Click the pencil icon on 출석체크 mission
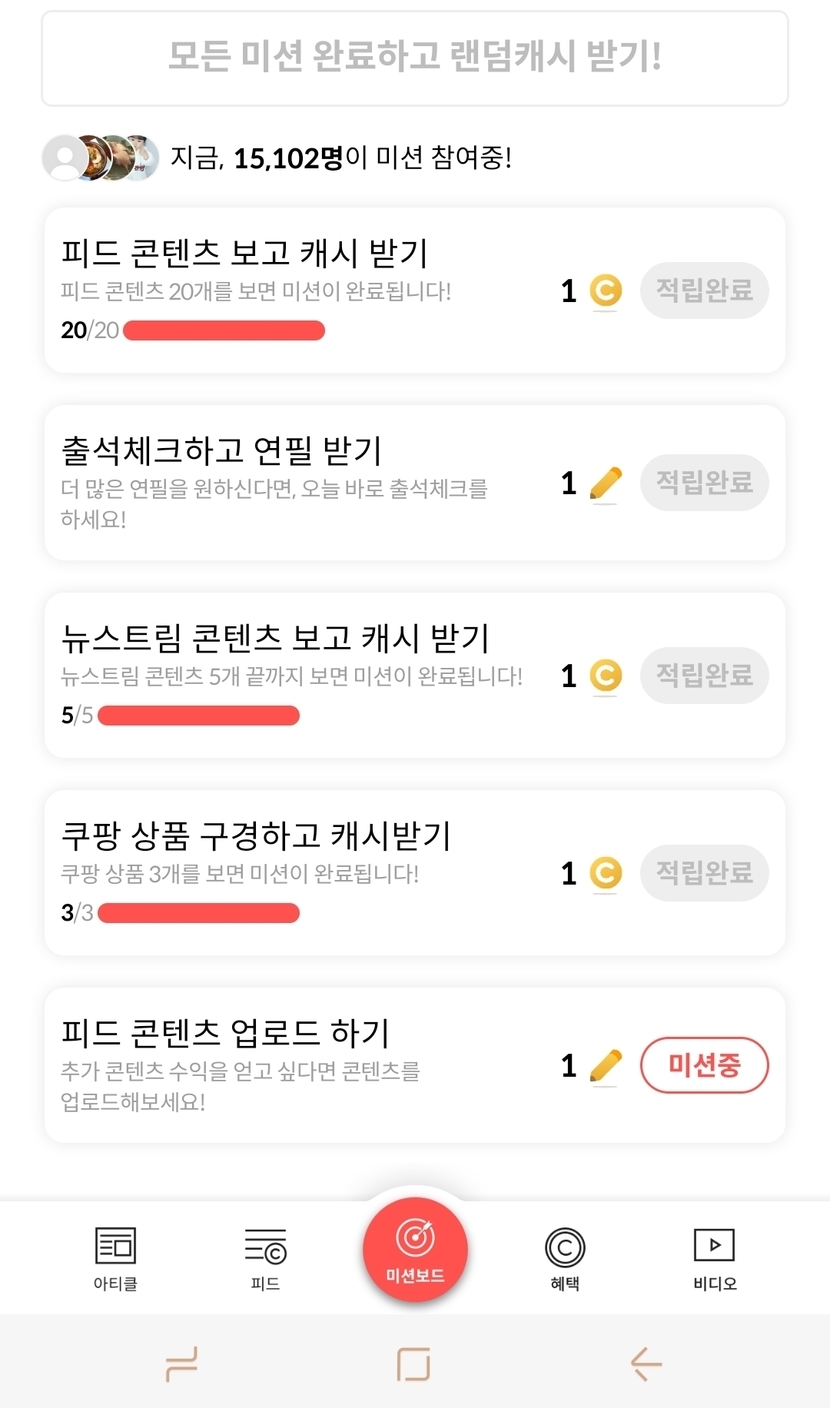Screen dimensions: 830x1408 pos(605,483)
